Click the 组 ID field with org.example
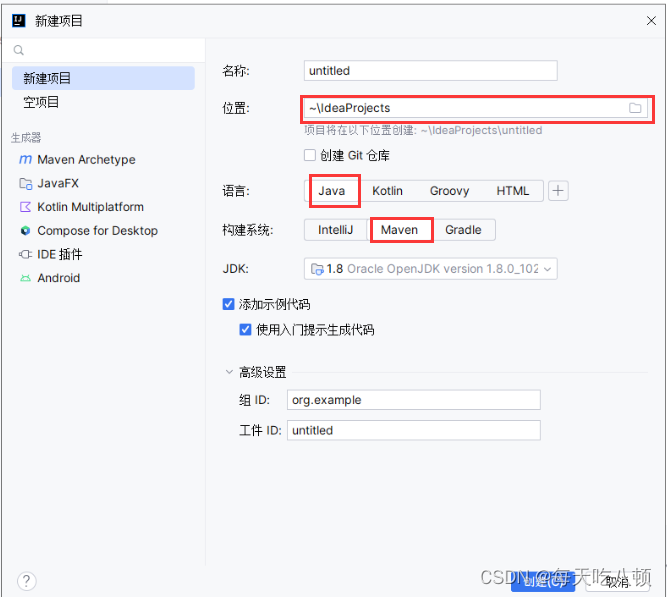This screenshot has width=667, height=597. coord(413,400)
